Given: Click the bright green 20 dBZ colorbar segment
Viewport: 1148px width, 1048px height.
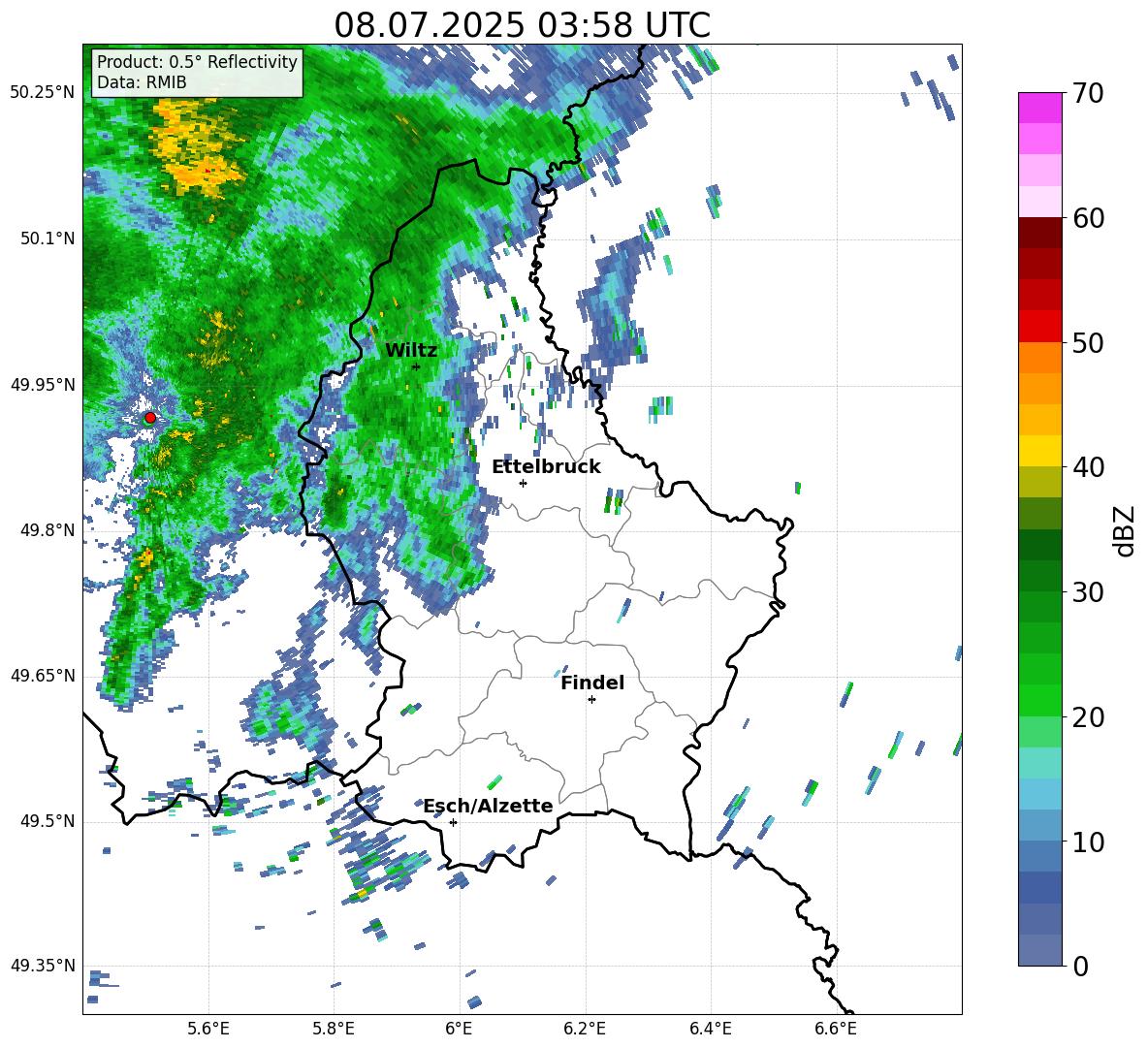Looking at the screenshot, I should 1039,701.
